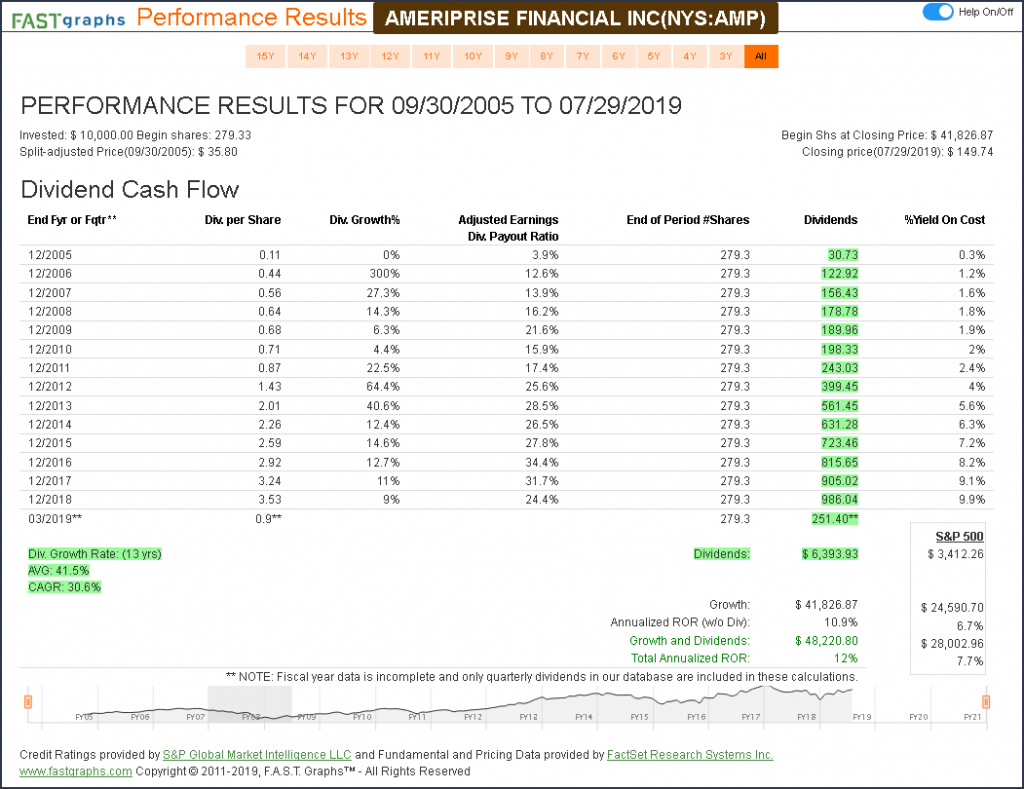
Task: Click the 9.9% yield on cost cell
Action: [x=972, y=500]
